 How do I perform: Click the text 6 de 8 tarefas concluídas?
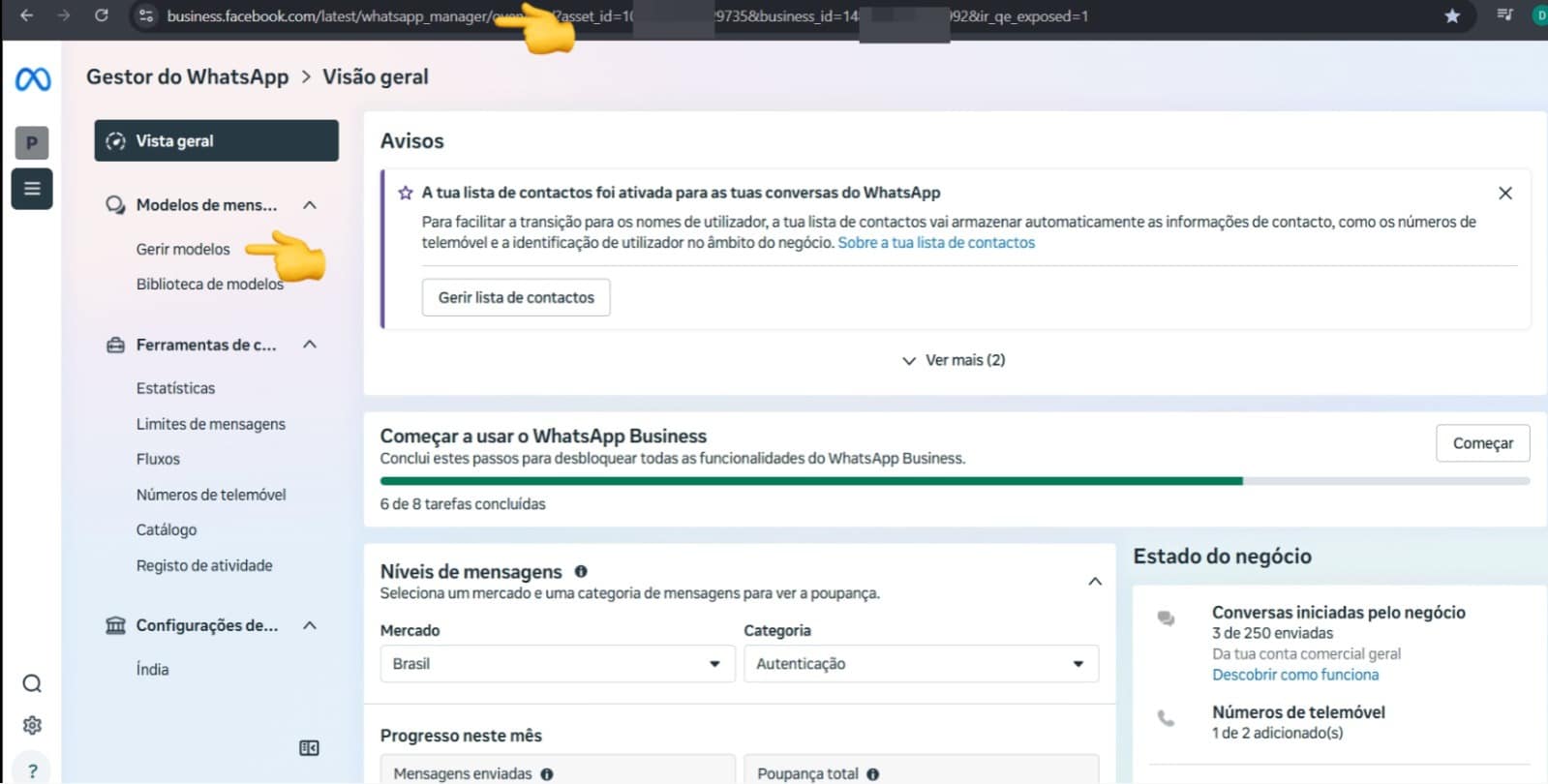pyautogui.click(x=463, y=504)
